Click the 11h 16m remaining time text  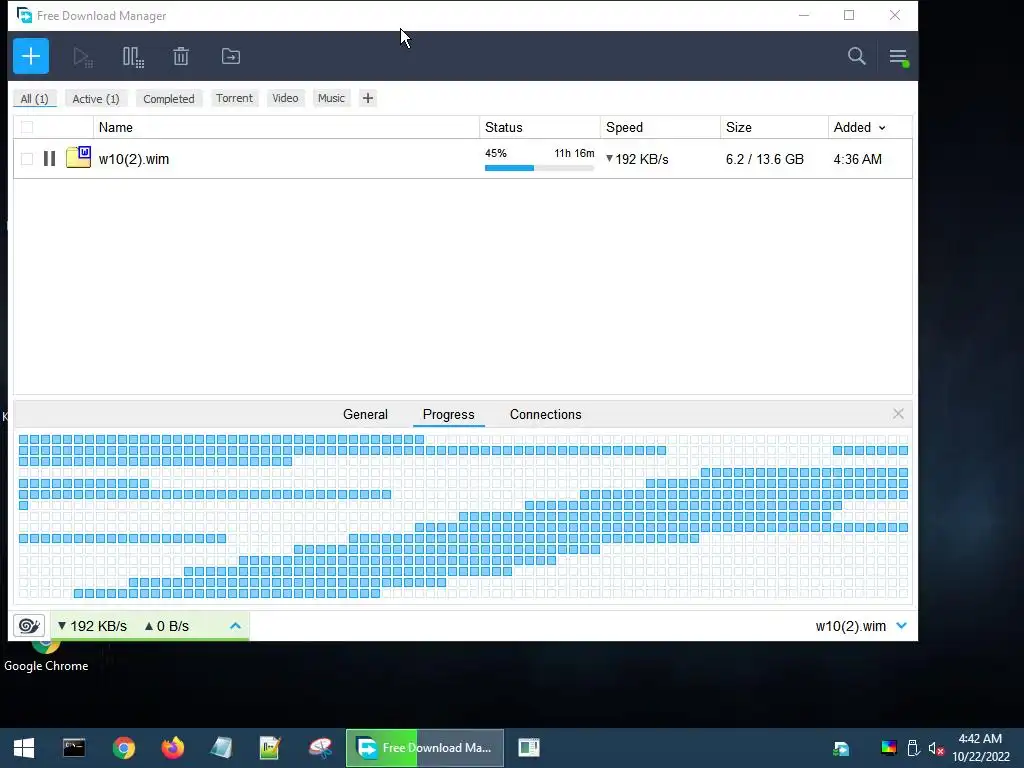pos(574,153)
